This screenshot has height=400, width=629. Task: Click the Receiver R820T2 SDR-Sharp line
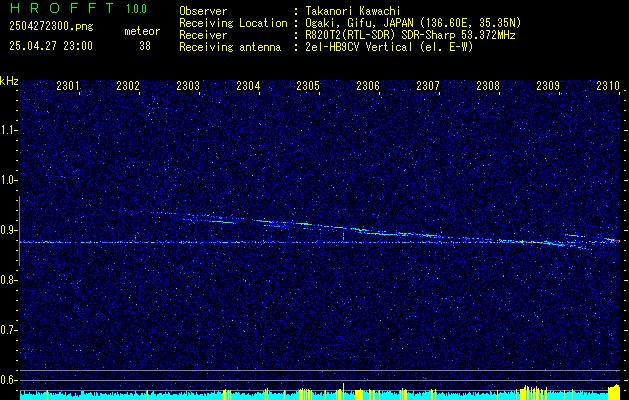(410, 35)
